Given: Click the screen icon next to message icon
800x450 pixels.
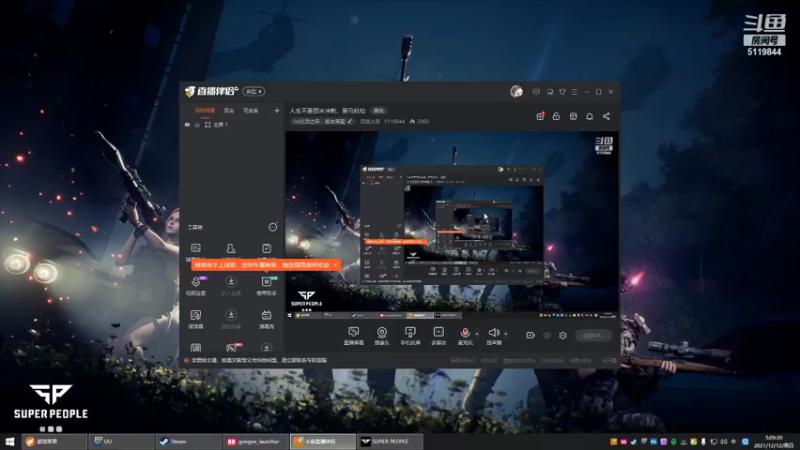Looking at the screenshot, I should (550, 92).
